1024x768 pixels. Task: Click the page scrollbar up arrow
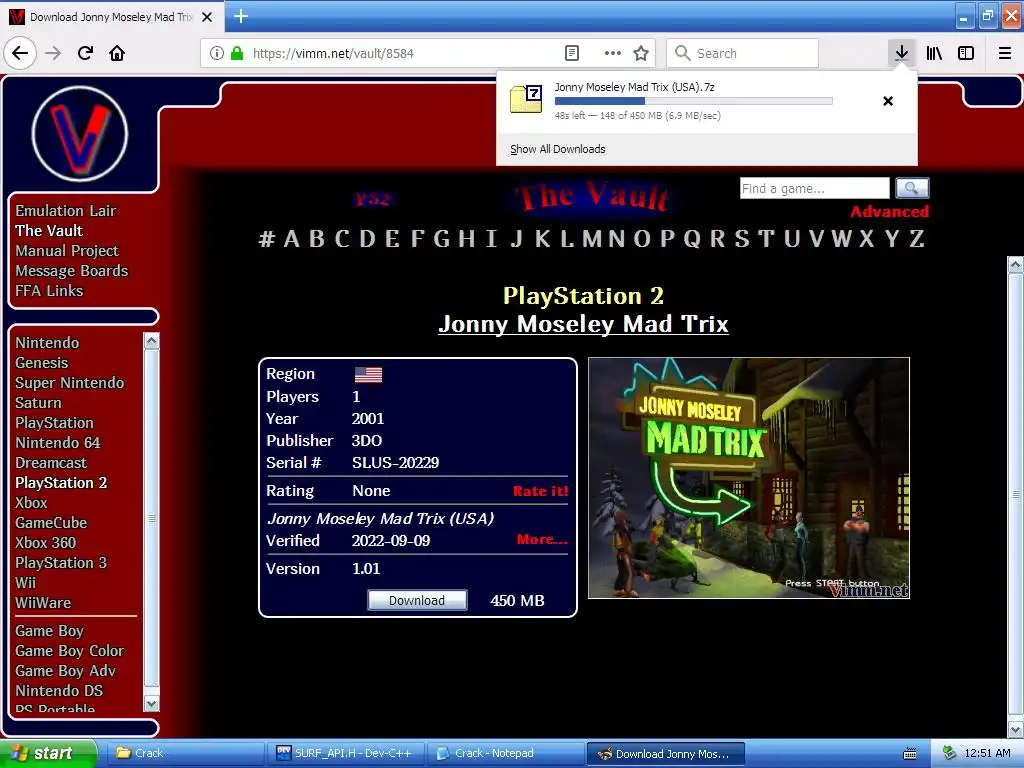coord(1016,264)
